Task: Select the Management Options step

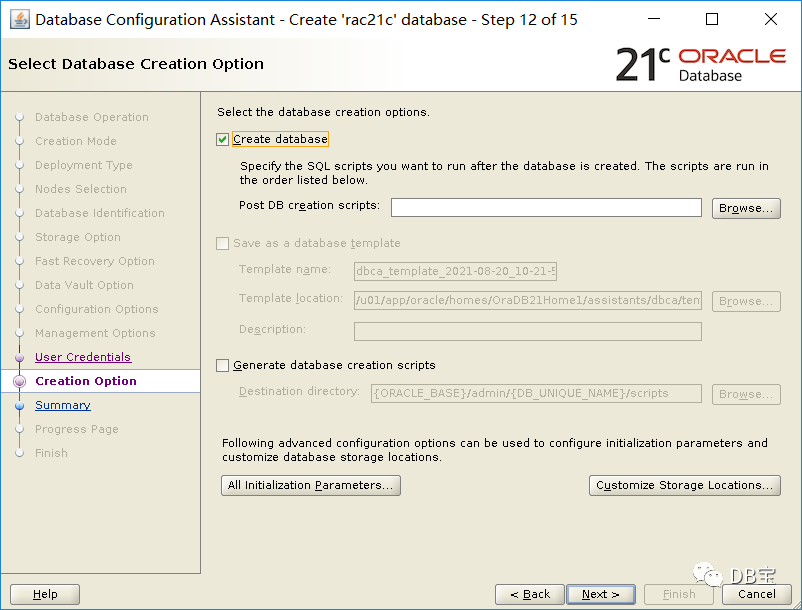Action: (95, 333)
